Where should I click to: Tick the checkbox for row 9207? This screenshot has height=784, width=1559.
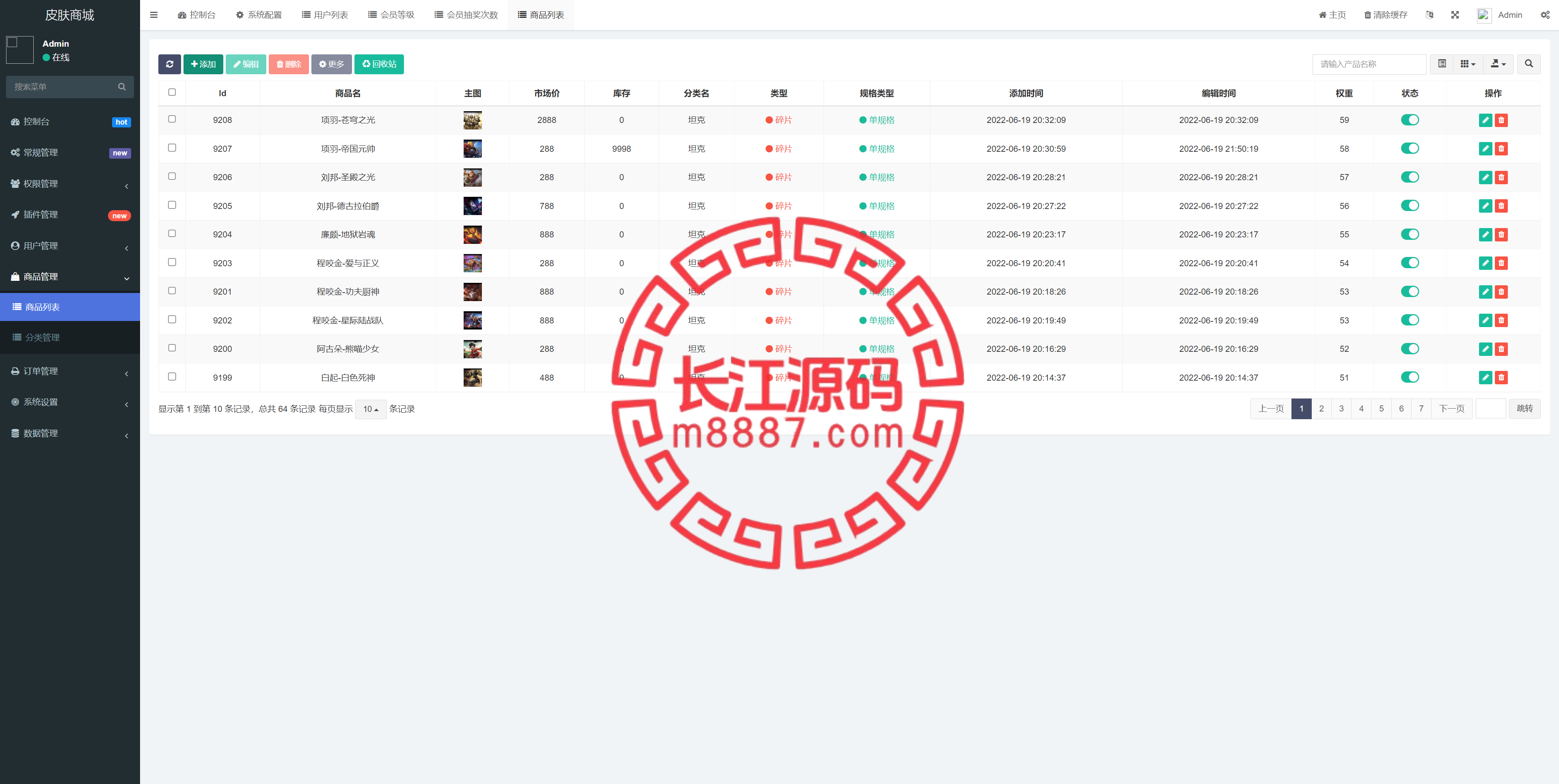point(172,148)
